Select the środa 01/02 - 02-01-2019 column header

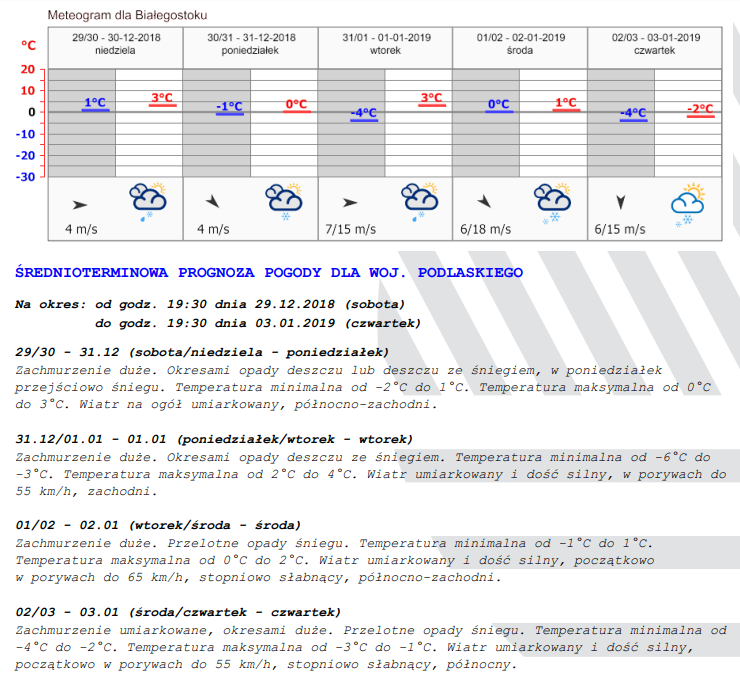coord(520,43)
